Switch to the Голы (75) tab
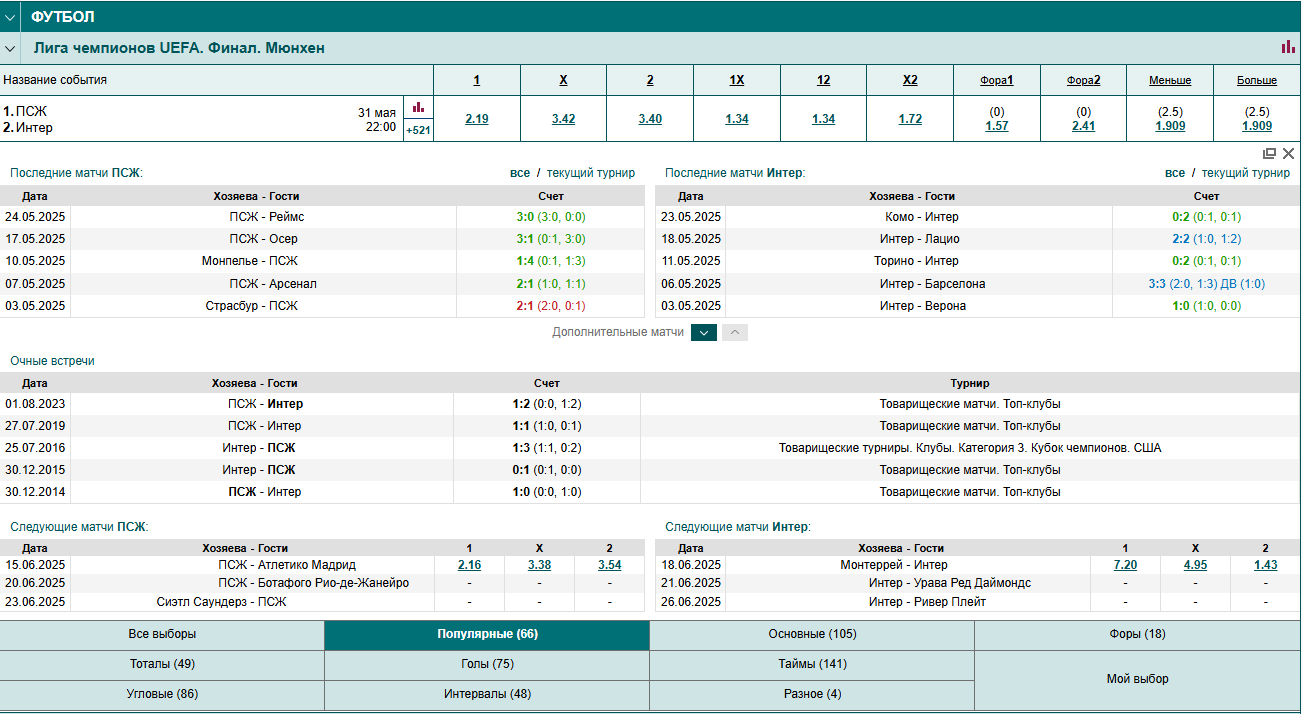The height and width of the screenshot is (714, 1303). tap(487, 664)
